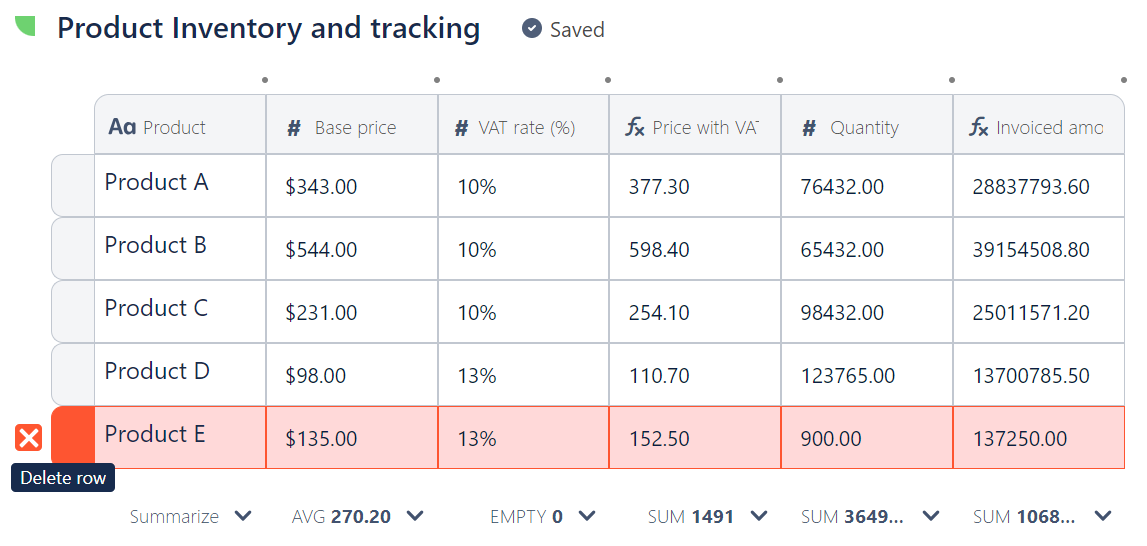The height and width of the screenshot is (546, 1147).
Task: Click the 13% VAT cell for Product D
Action: pos(477,376)
